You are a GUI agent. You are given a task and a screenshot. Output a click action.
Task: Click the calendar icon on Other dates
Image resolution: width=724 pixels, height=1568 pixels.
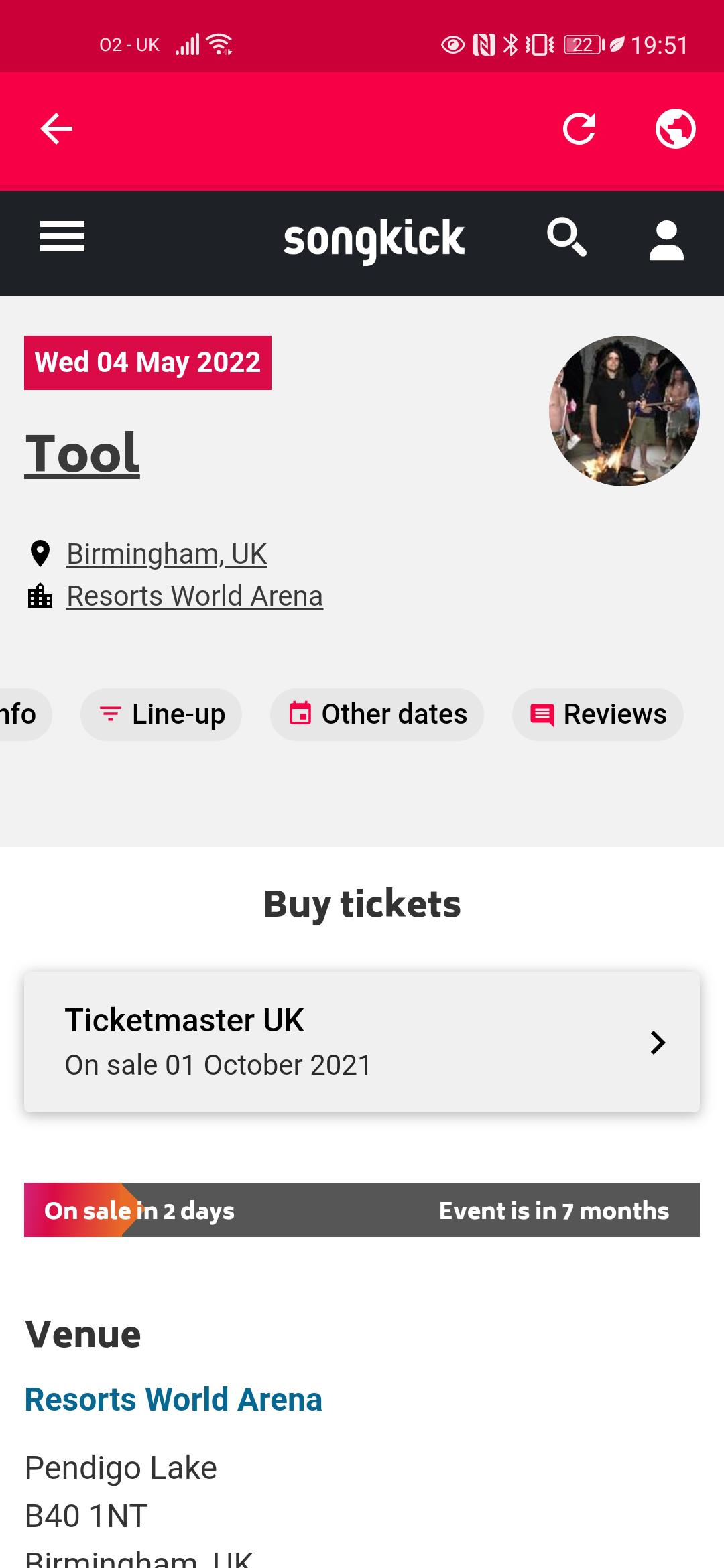pyautogui.click(x=302, y=714)
